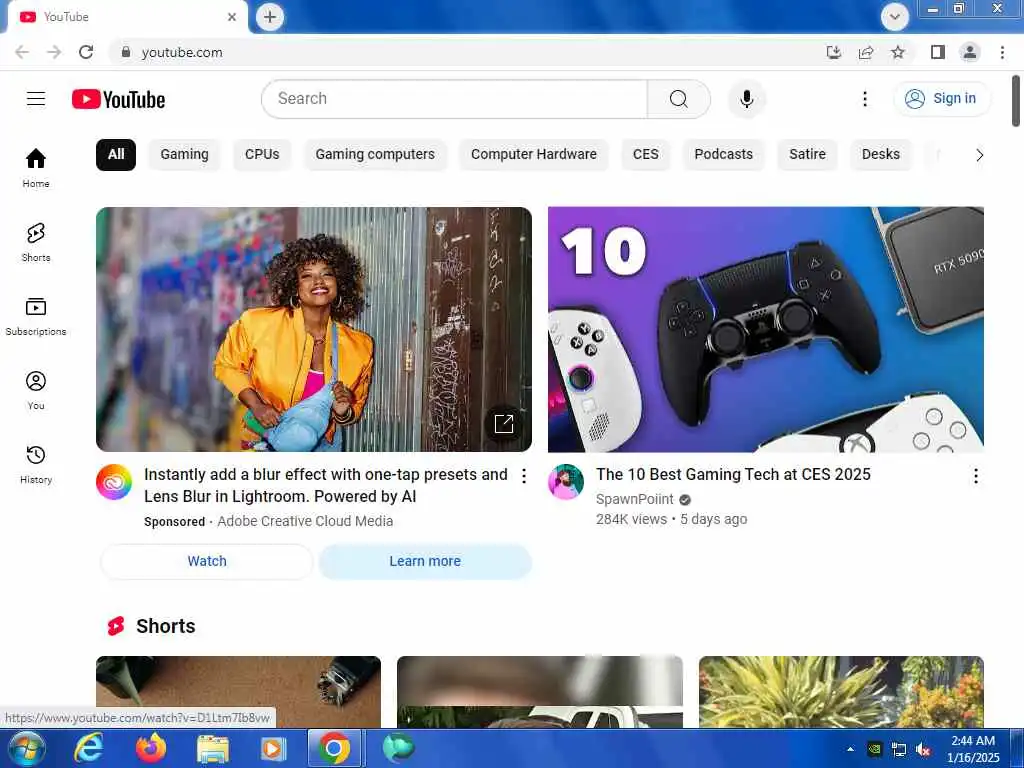The height and width of the screenshot is (768, 1024).
Task: Click the Sign in button
Action: (941, 99)
